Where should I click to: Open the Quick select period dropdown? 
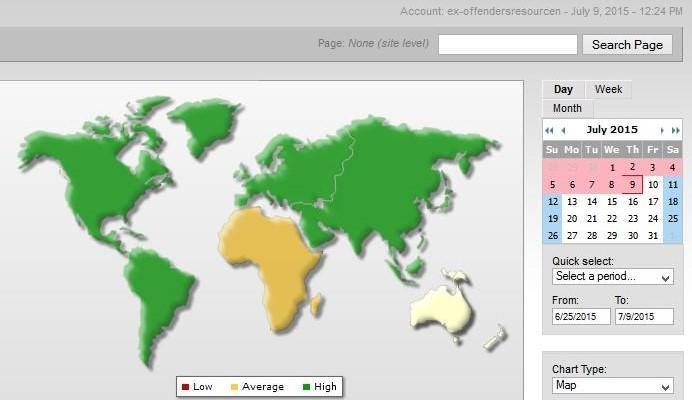[613, 276]
